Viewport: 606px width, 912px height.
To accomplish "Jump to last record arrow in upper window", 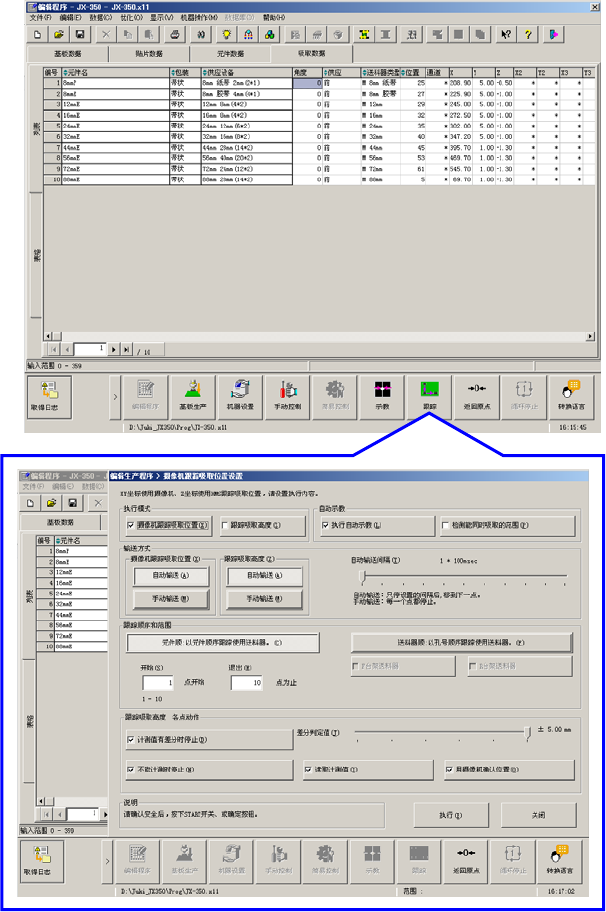I will 126,350.
